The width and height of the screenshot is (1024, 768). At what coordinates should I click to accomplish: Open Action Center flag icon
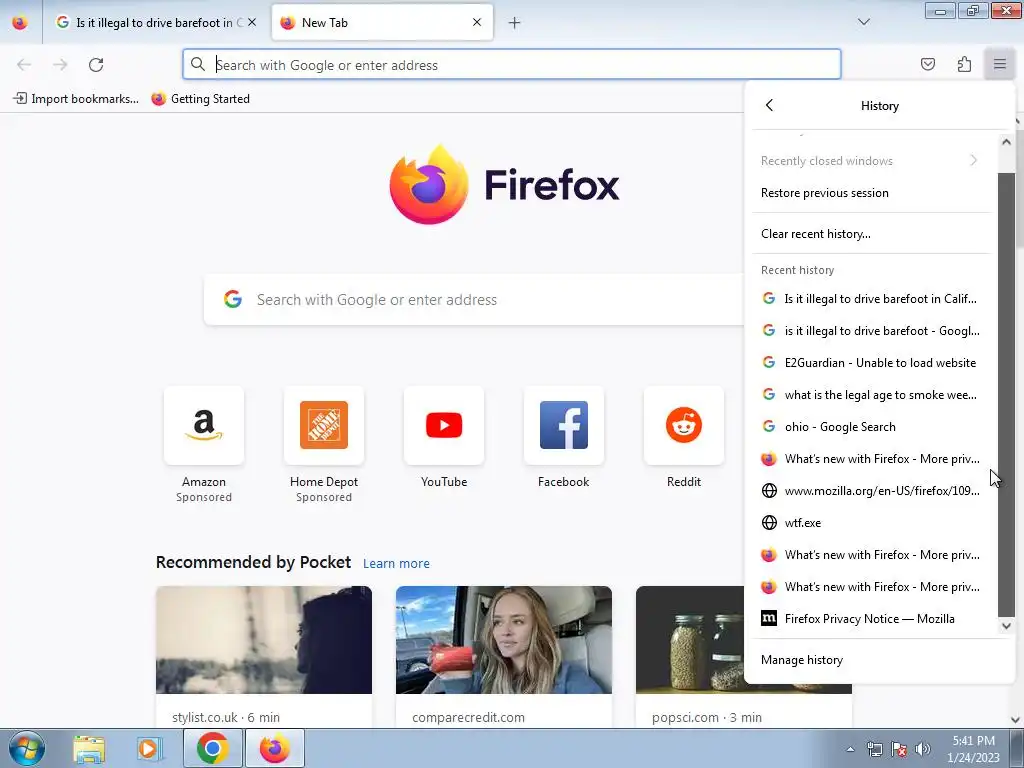[899, 749]
